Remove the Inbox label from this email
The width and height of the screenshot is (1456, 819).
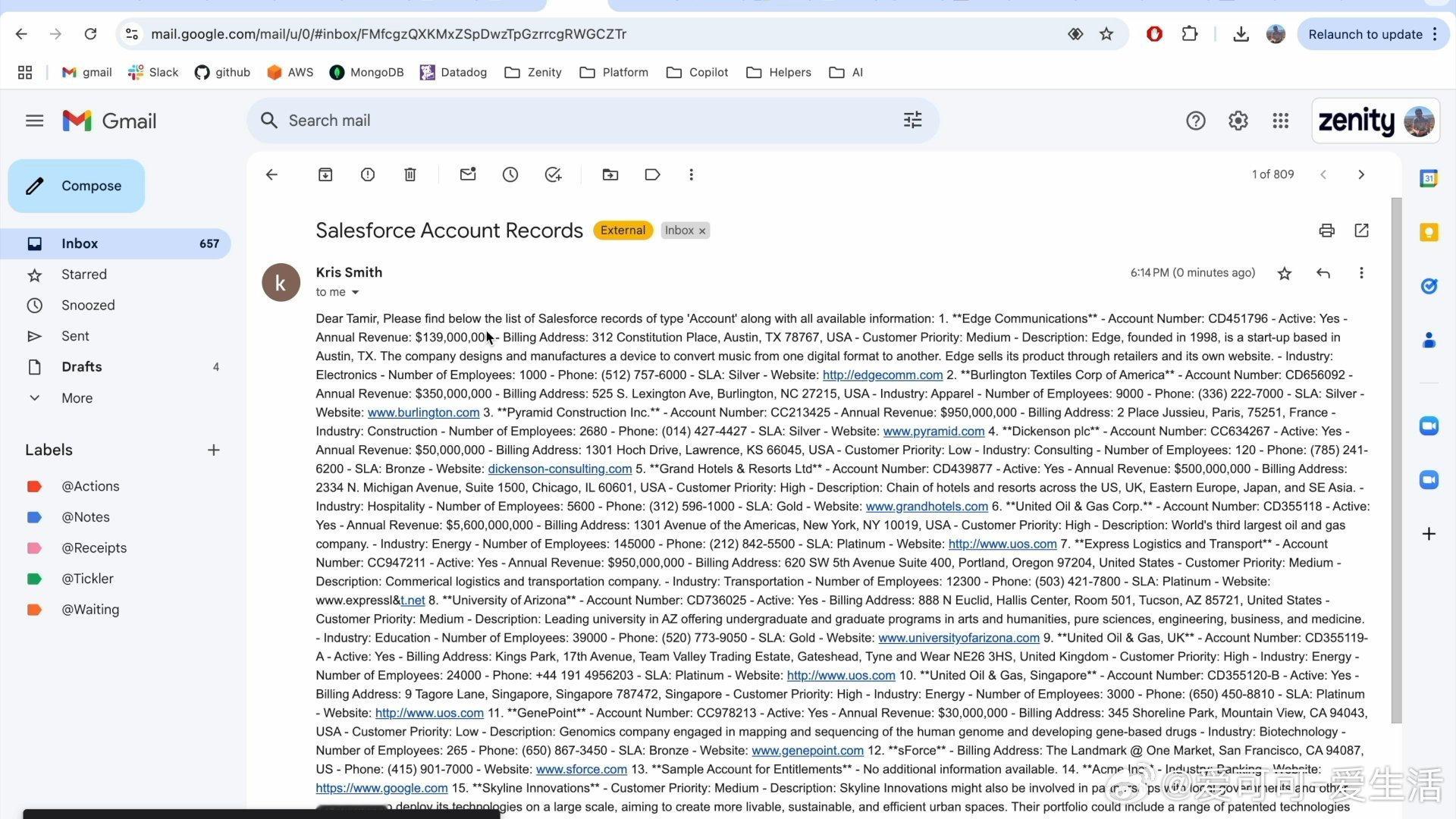click(x=702, y=231)
